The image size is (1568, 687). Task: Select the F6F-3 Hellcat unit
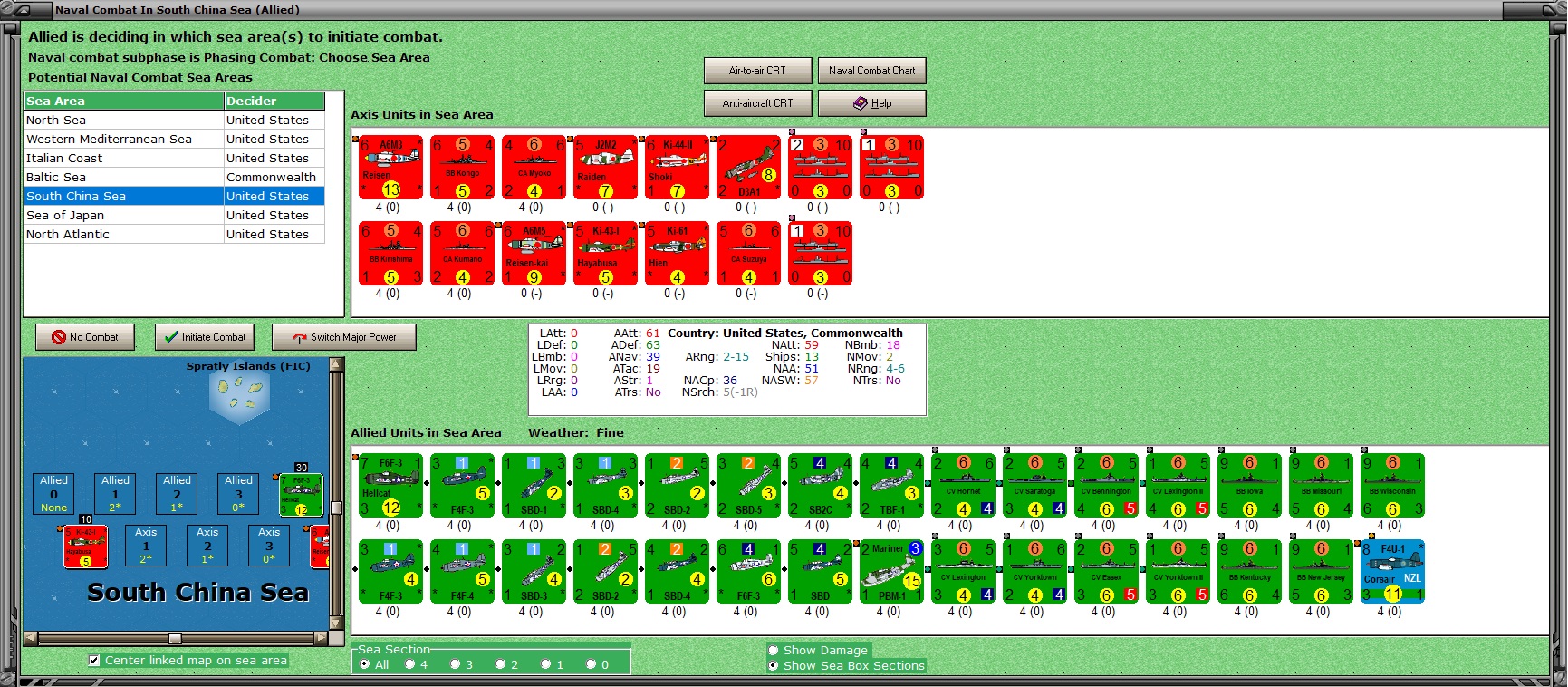point(391,486)
